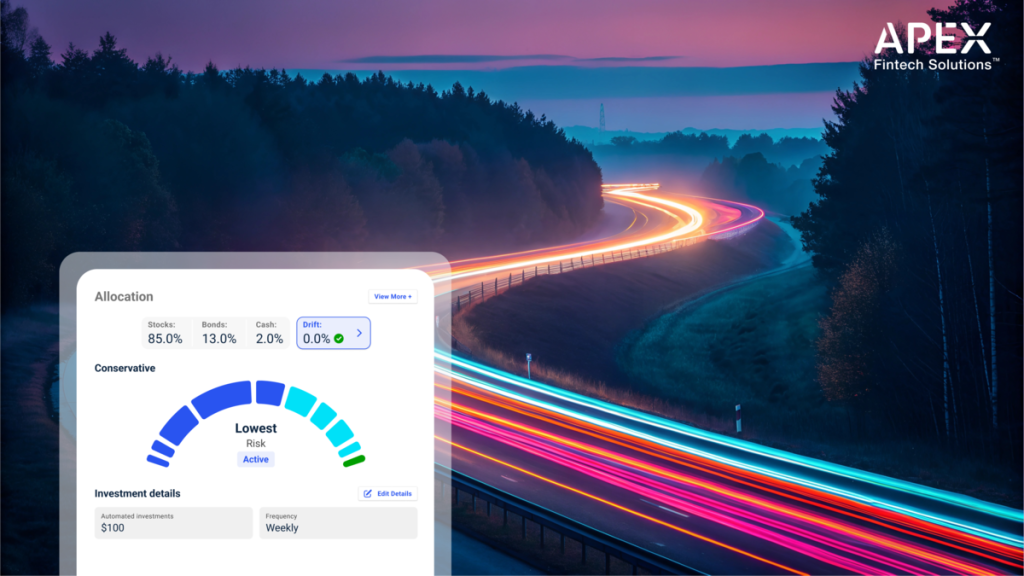Click the pencil icon in Edit Details

tap(368, 494)
